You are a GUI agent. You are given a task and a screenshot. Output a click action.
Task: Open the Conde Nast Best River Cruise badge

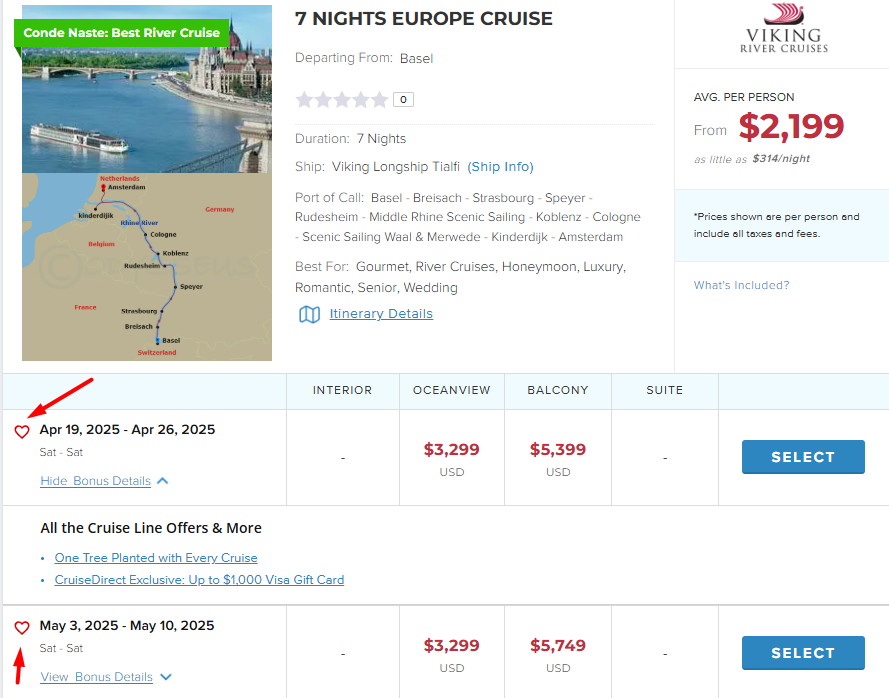[x=122, y=33]
